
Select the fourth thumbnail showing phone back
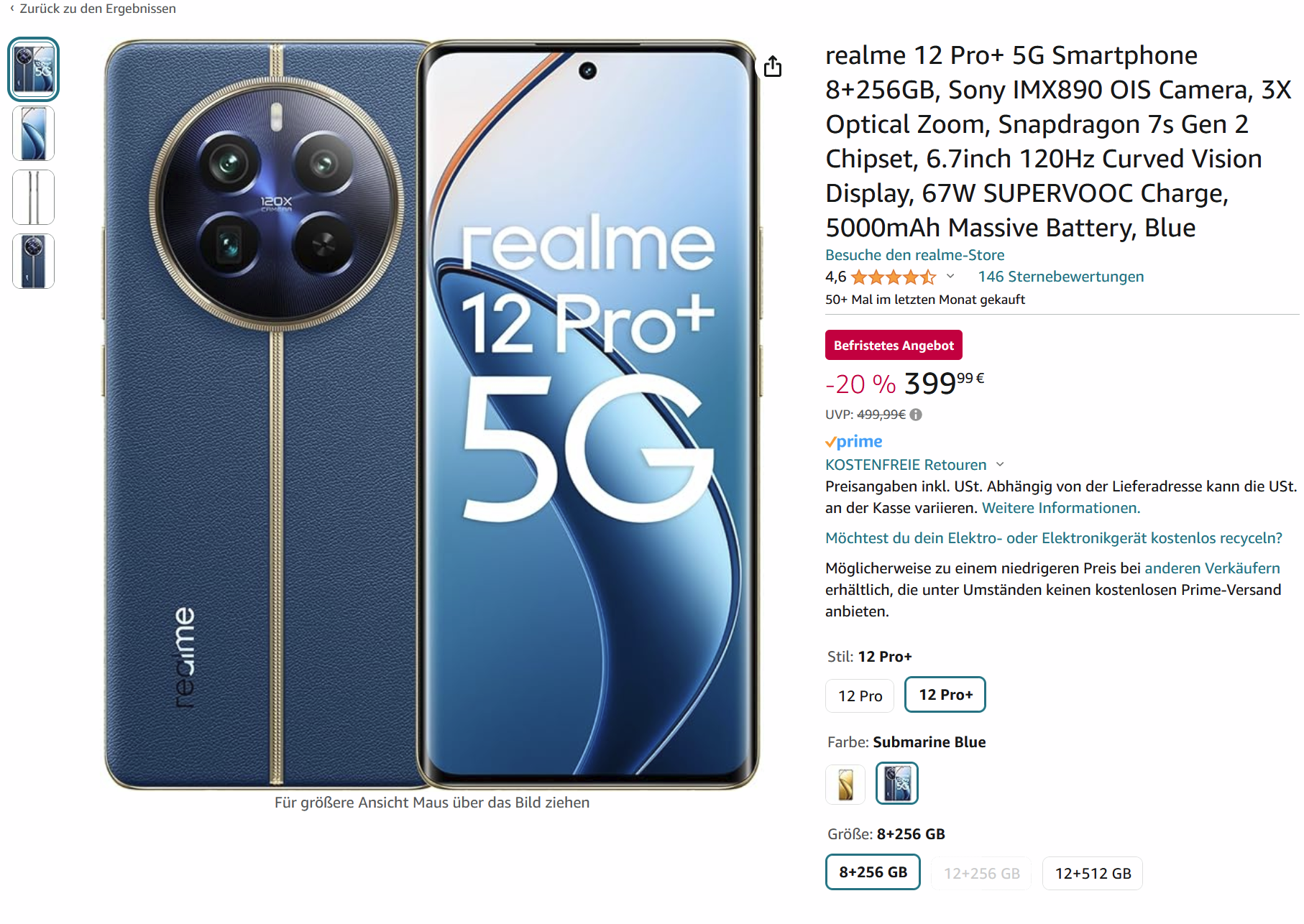pos(33,262)
